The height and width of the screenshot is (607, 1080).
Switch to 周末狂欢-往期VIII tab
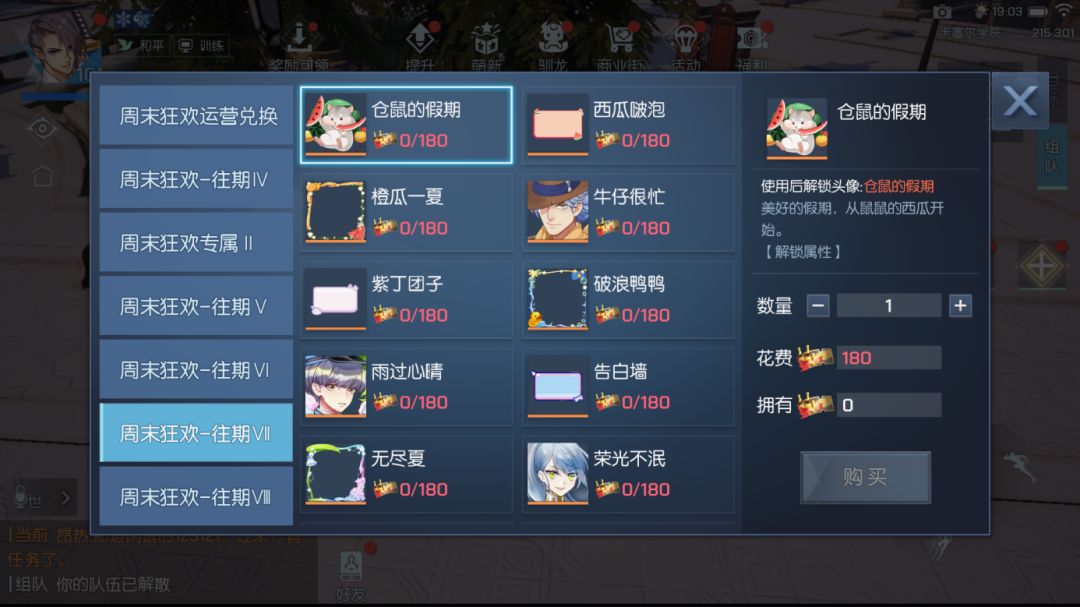tap(196, 497)
